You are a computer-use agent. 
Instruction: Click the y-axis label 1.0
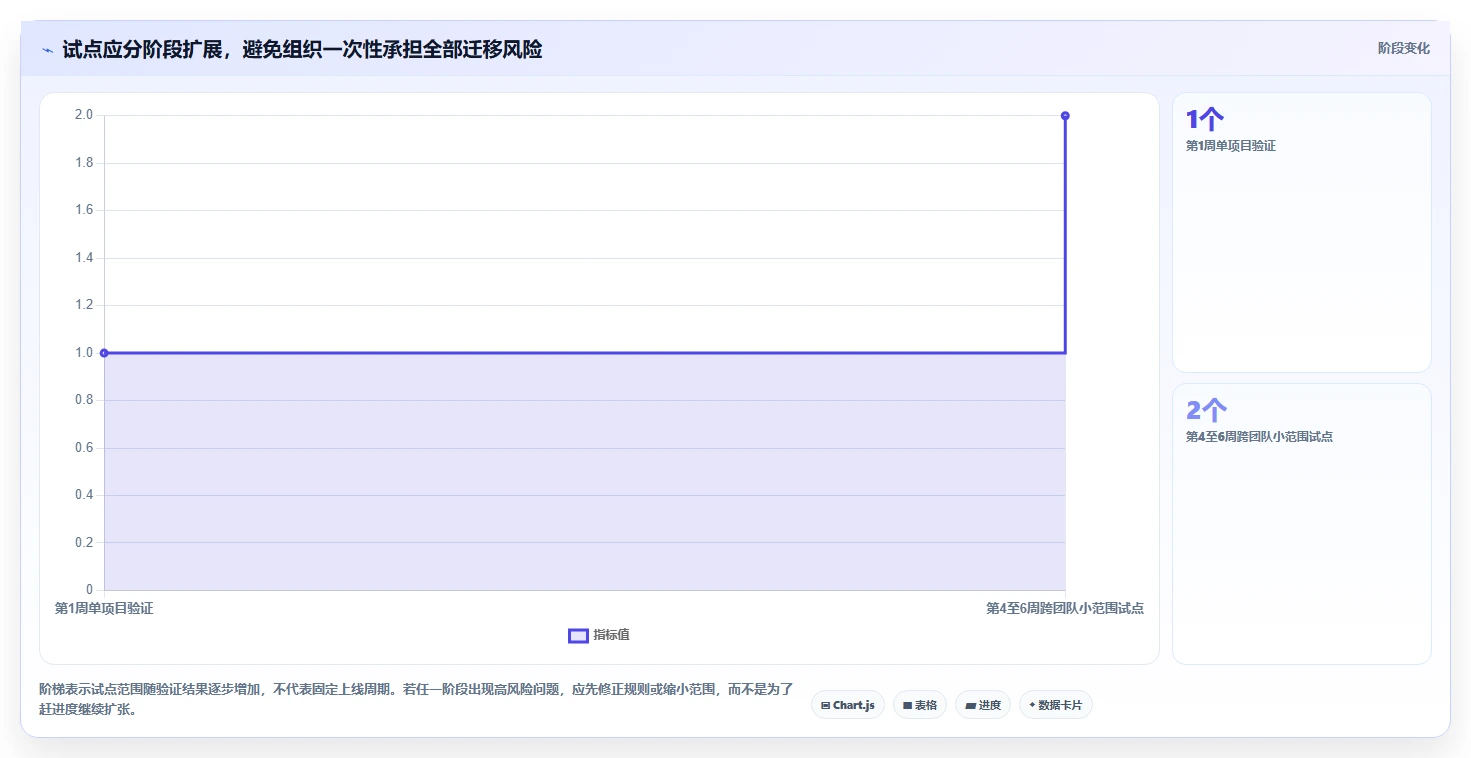point(84,353)
